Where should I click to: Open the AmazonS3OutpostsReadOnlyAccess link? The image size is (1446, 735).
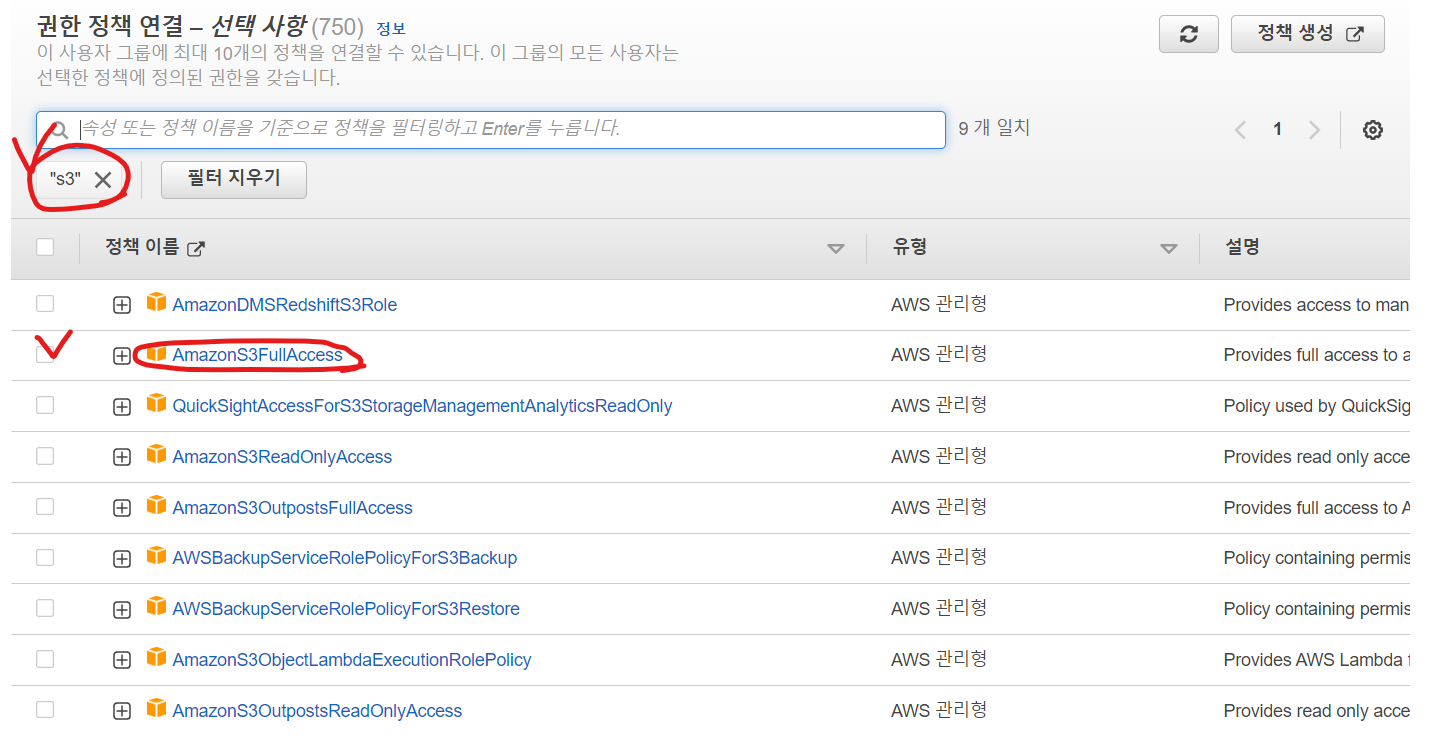pyautogui.click(x=317, y=711)
